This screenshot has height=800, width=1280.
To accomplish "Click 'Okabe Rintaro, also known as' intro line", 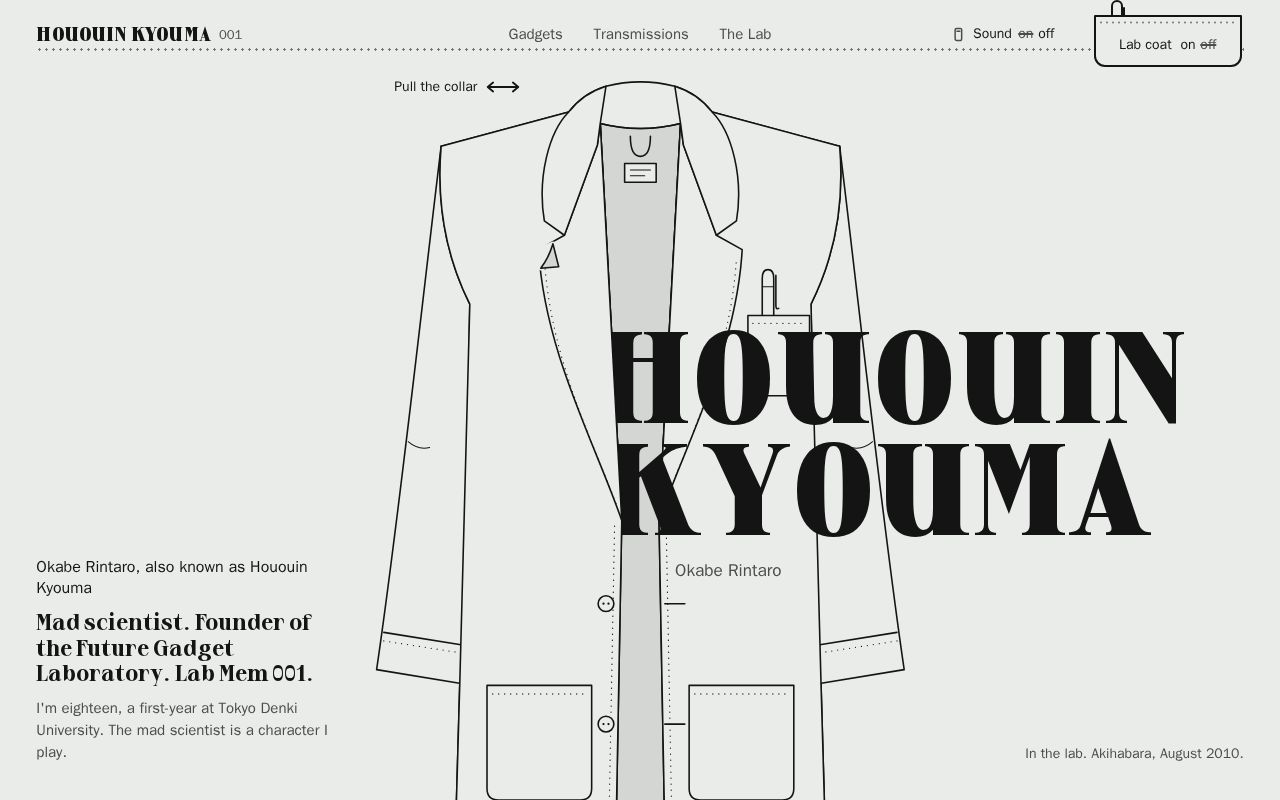I will [172, 577].
